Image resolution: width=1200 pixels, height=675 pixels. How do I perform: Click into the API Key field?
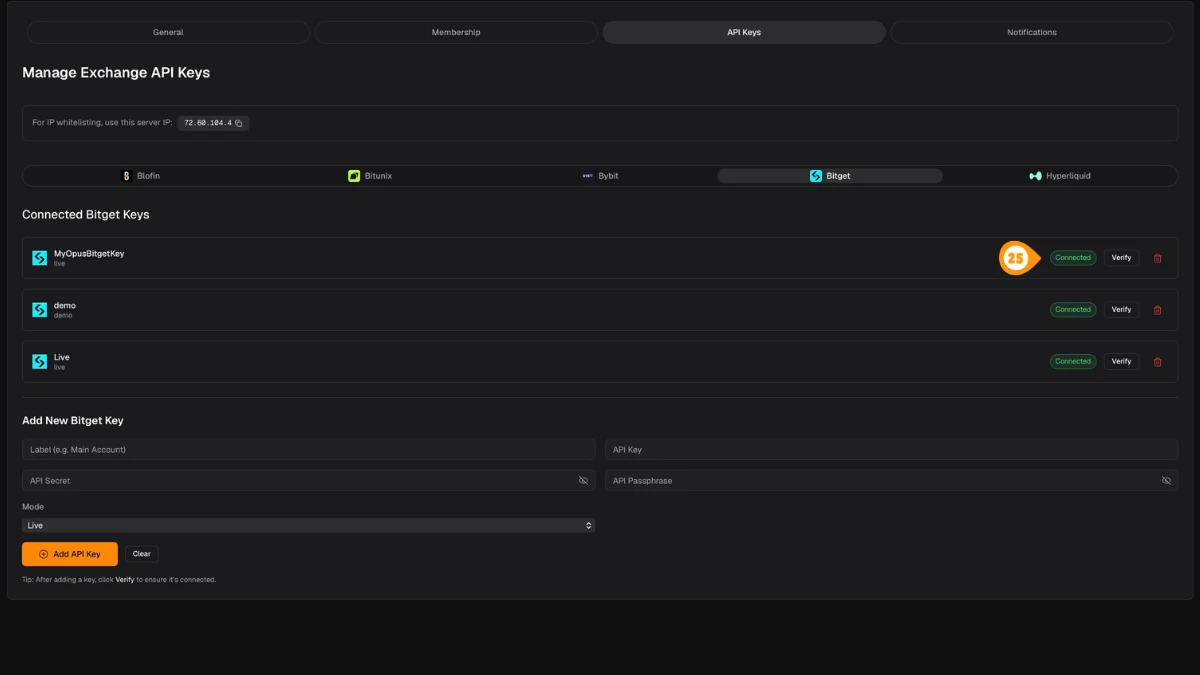coord(891,450)
